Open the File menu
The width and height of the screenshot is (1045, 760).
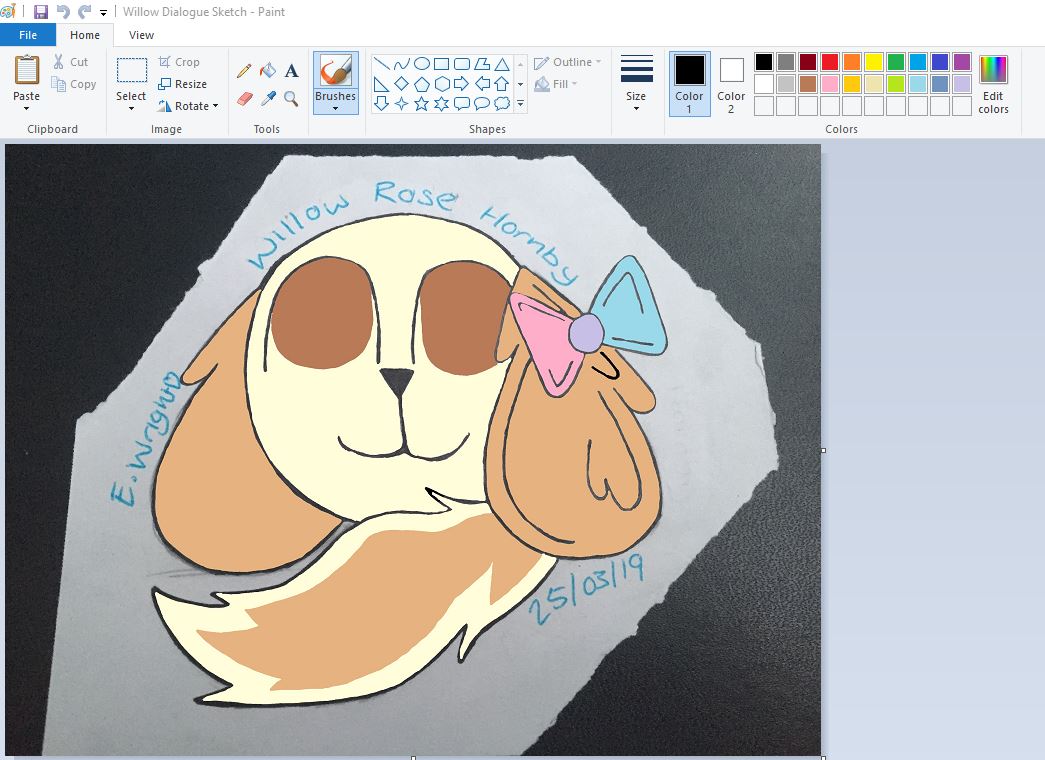(28, 35)
